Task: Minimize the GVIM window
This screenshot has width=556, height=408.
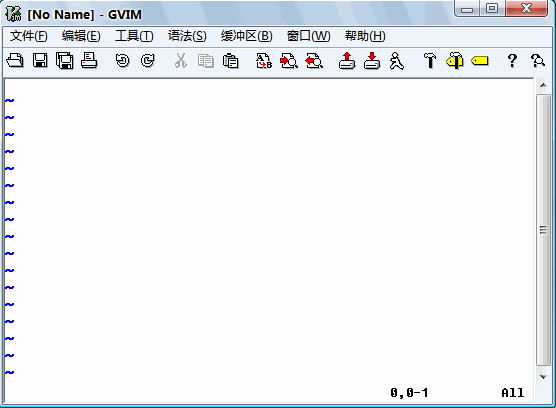Action: coord(467,9)
